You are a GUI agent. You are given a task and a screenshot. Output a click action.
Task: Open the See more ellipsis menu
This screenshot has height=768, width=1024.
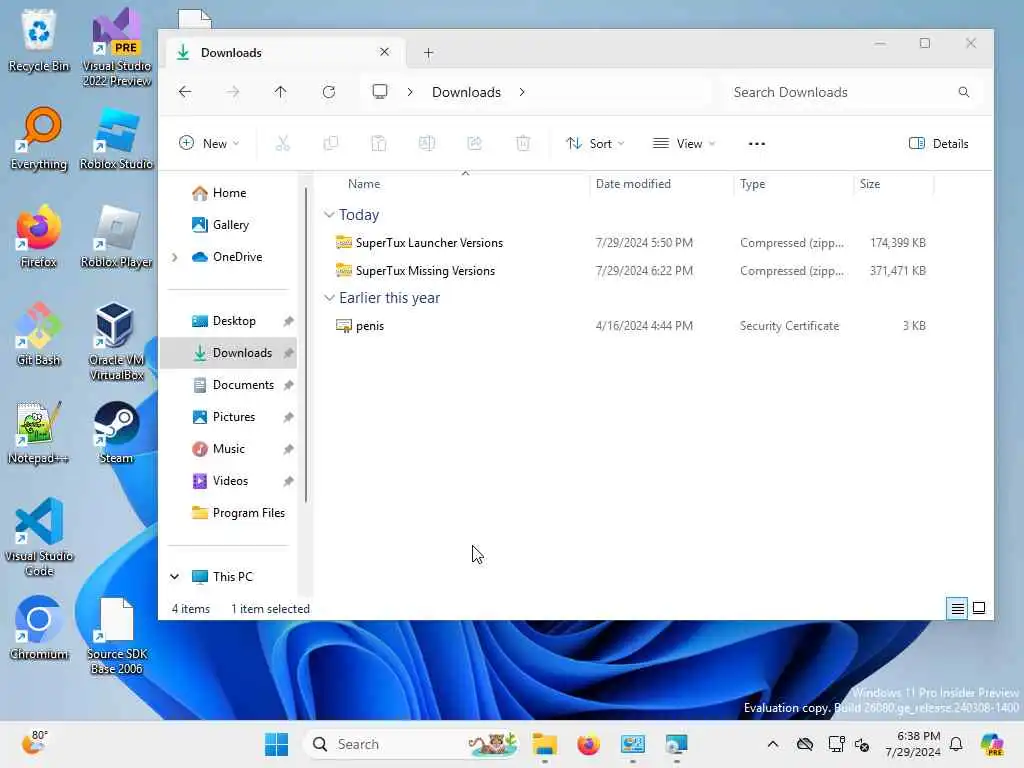[756, 144]
